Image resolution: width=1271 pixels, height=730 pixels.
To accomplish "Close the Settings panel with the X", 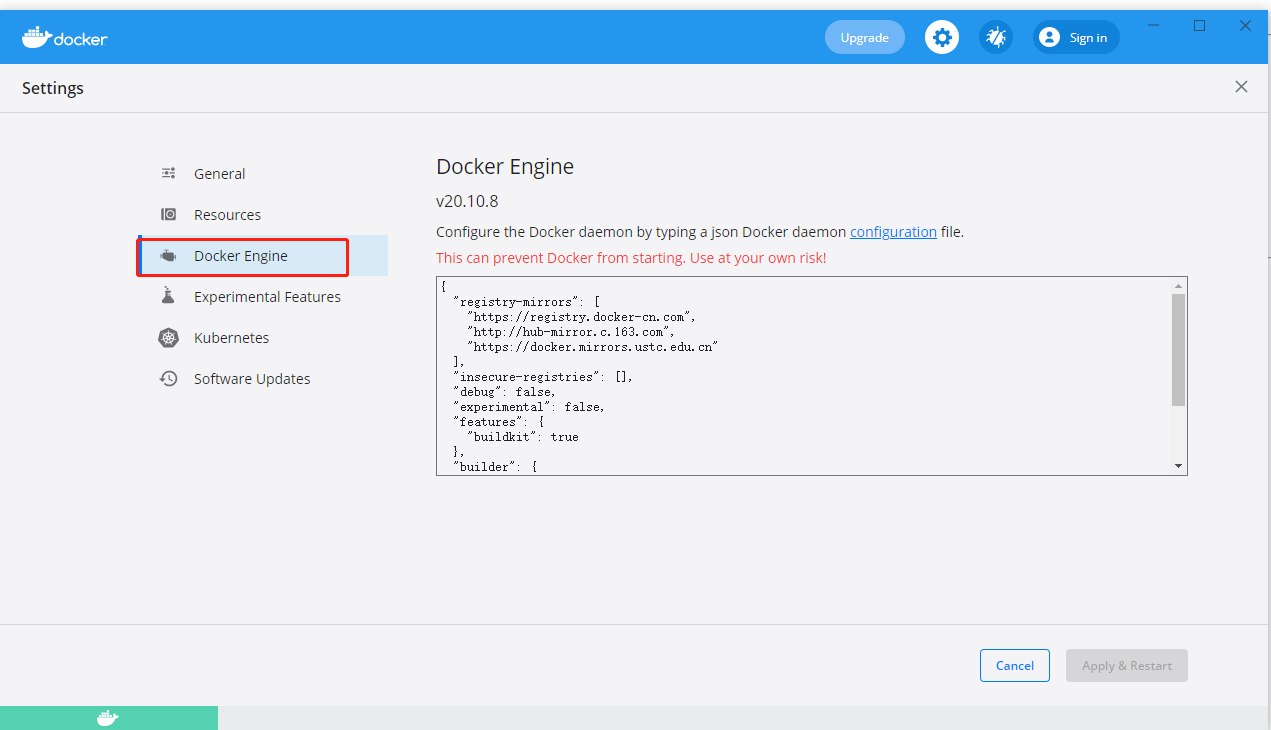I will click(x=1241, y=87).
